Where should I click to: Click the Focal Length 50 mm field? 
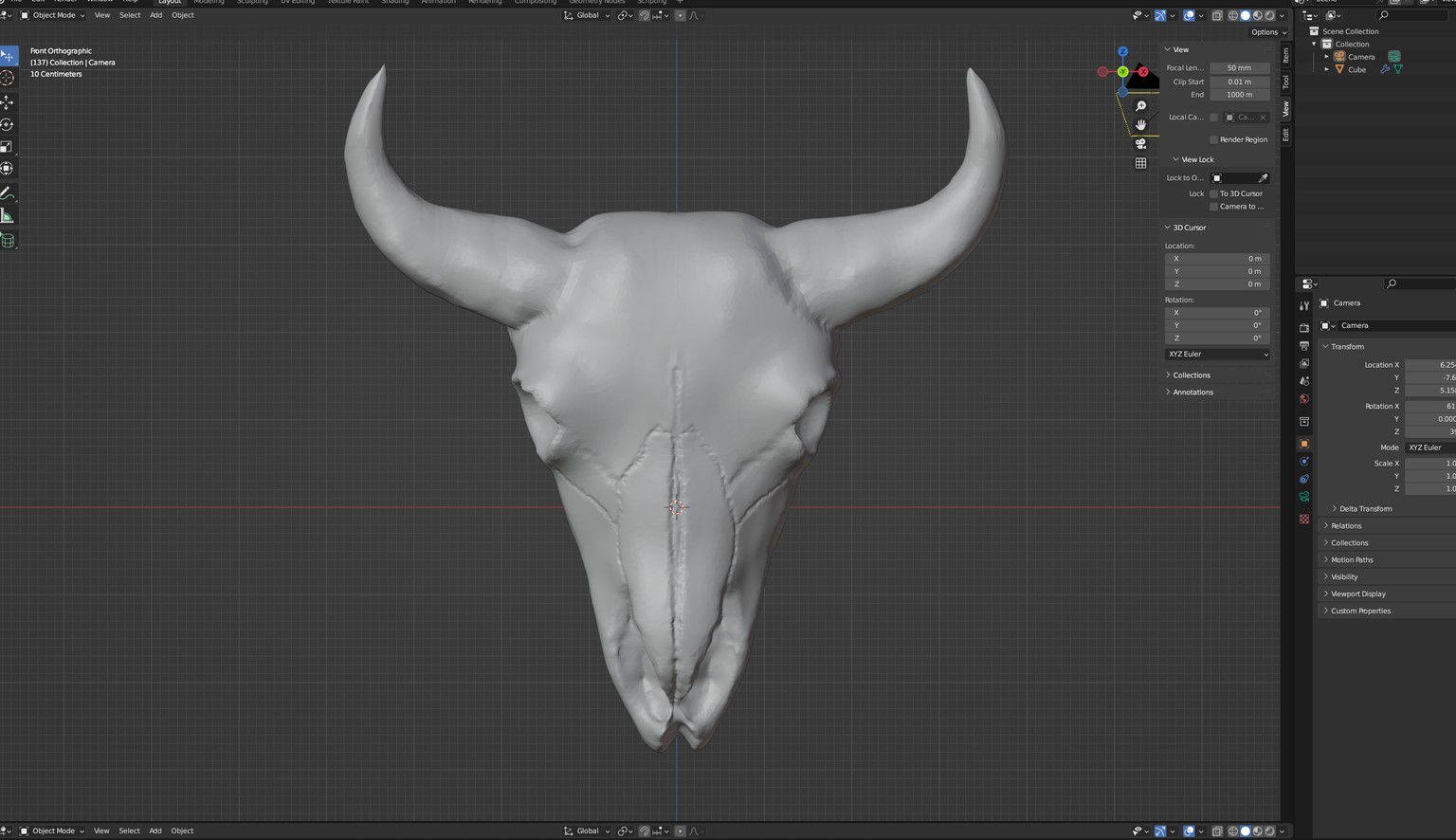(x=1240, y=68)
